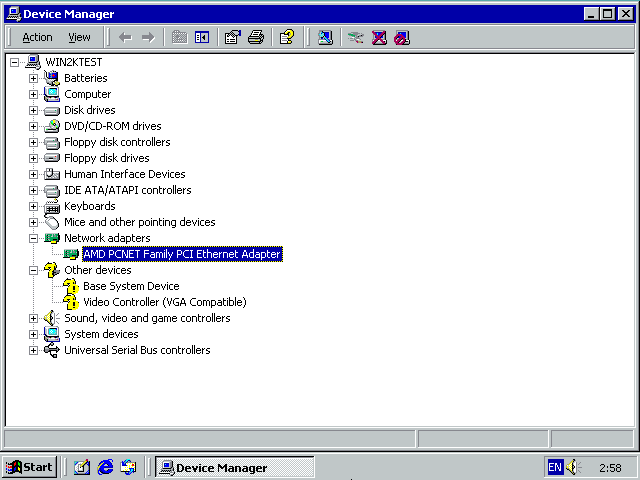Select the Computer tree label

87,94
